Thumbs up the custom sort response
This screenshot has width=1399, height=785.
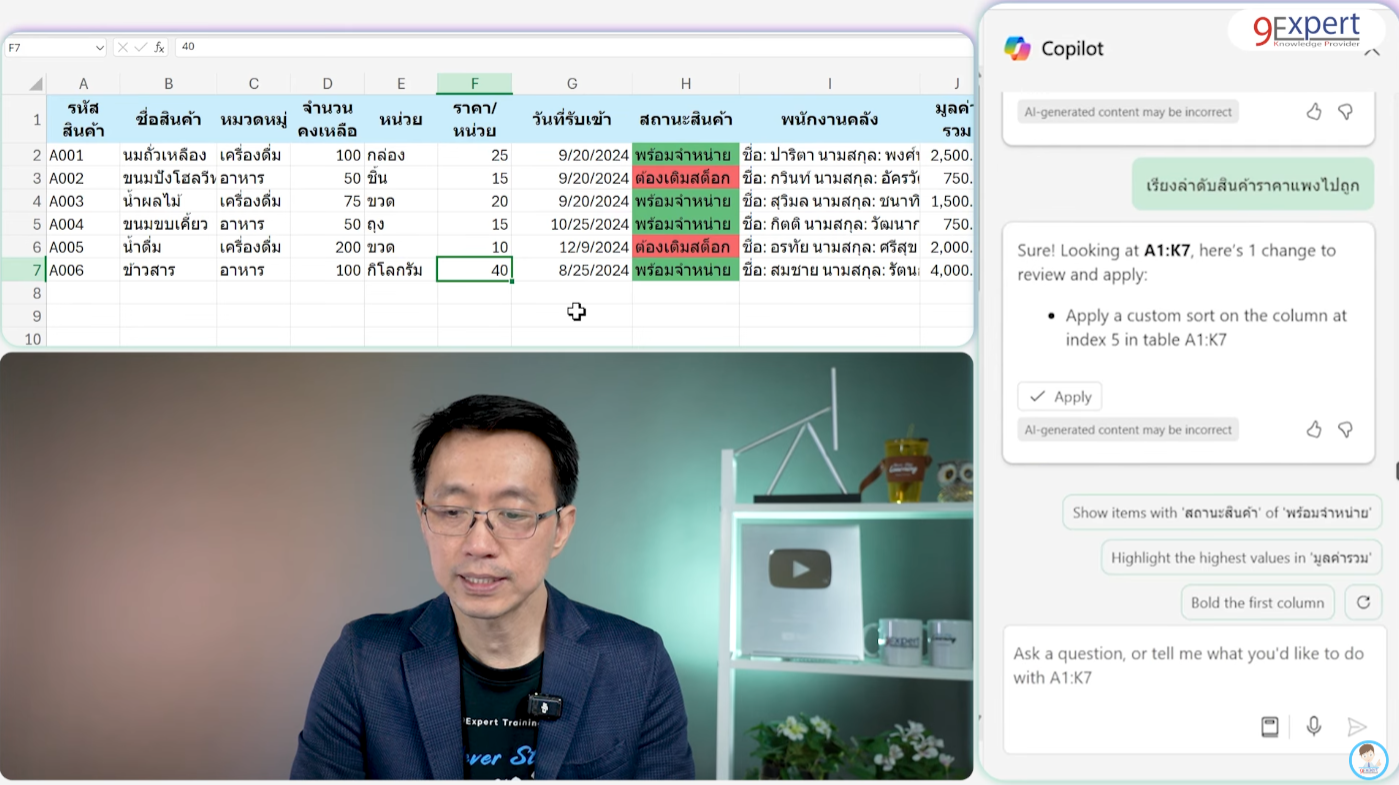pyautogui.click(x=1314, y=429)
